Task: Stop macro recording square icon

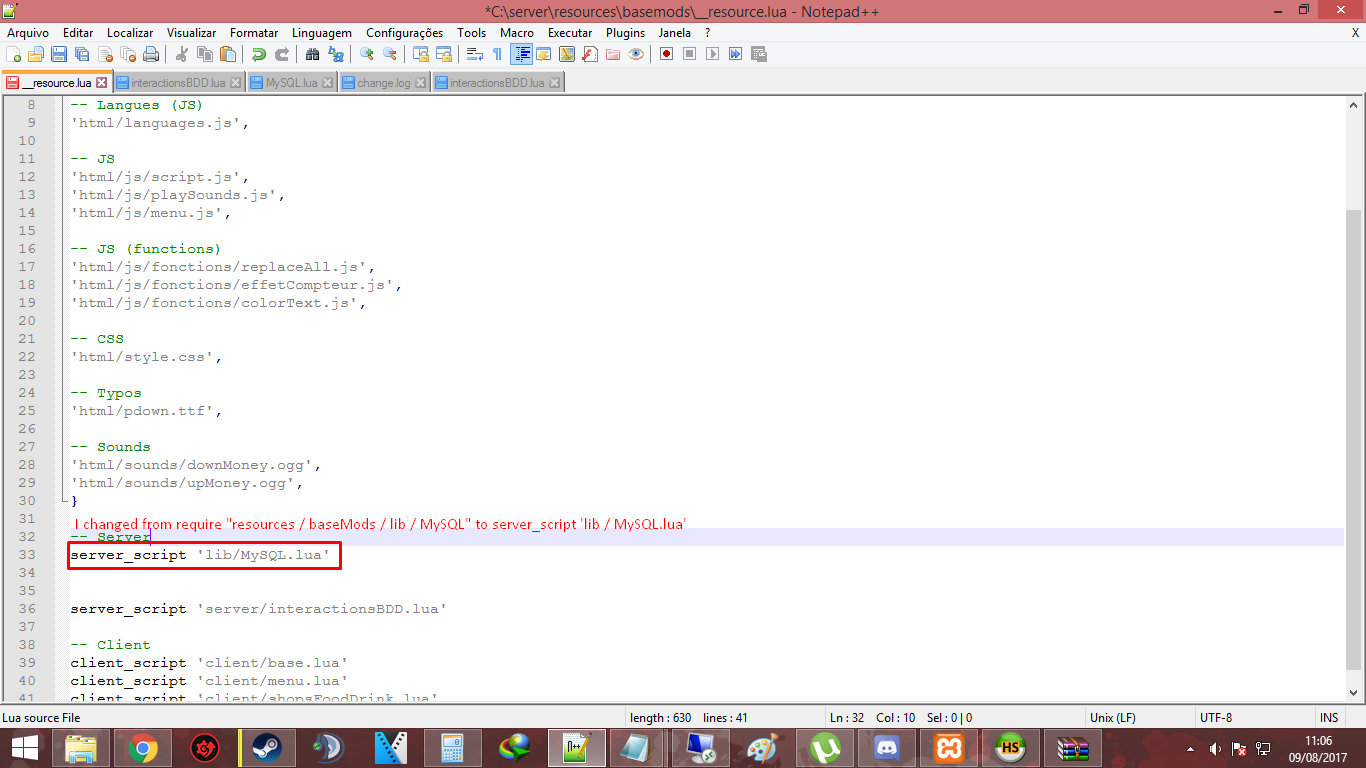Action: (x=689, y=54)
